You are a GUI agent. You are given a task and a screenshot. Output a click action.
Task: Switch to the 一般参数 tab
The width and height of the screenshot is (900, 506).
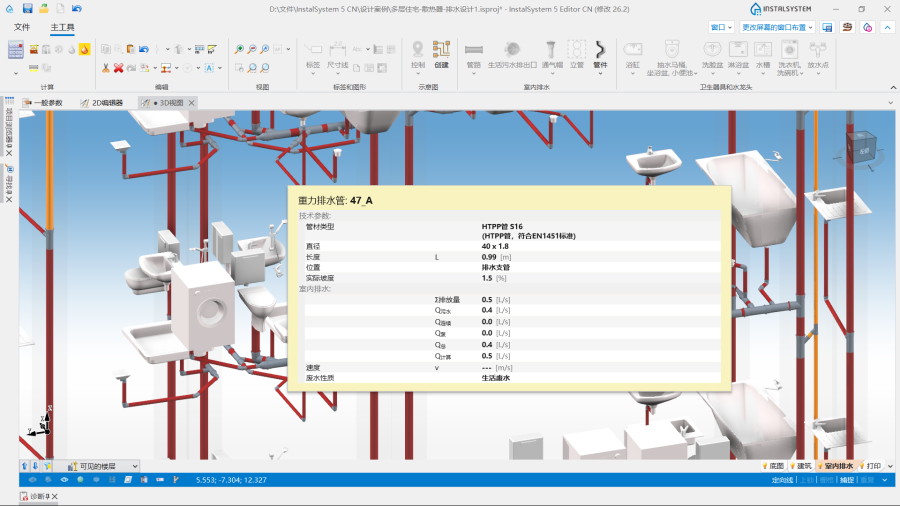42,103
